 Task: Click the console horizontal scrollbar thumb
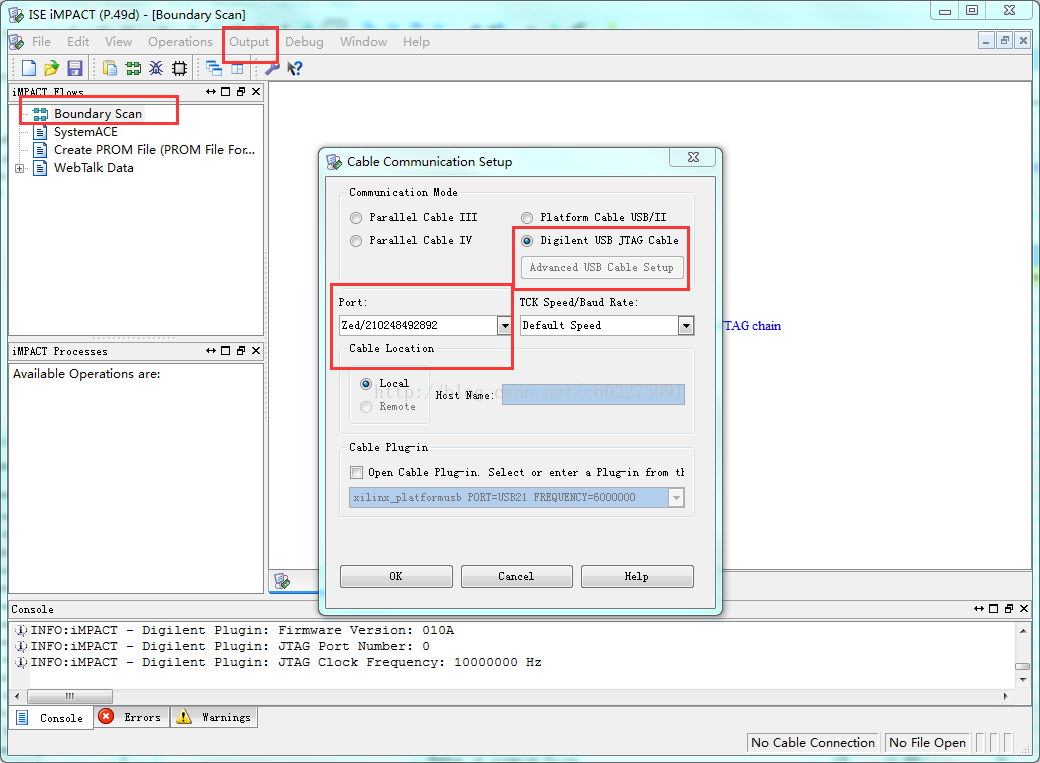pos(70,696)
